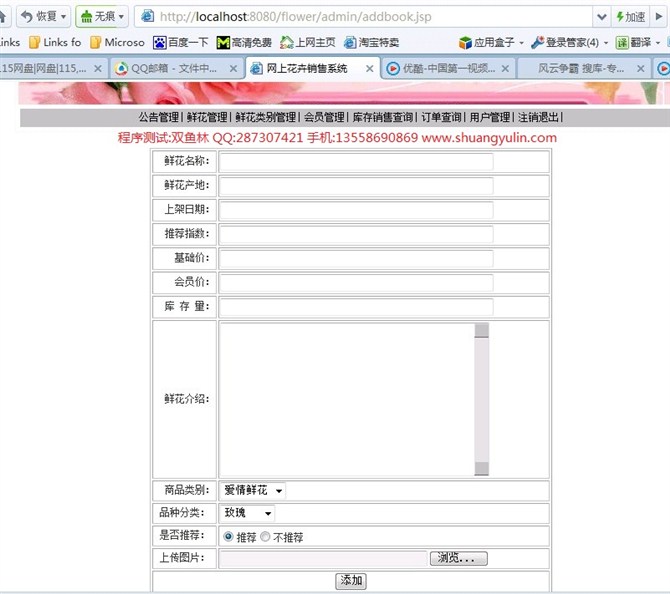670x594 pixels.
Task: Expand the 应用盒子 dropdown arrow
Action: (521, 43)
